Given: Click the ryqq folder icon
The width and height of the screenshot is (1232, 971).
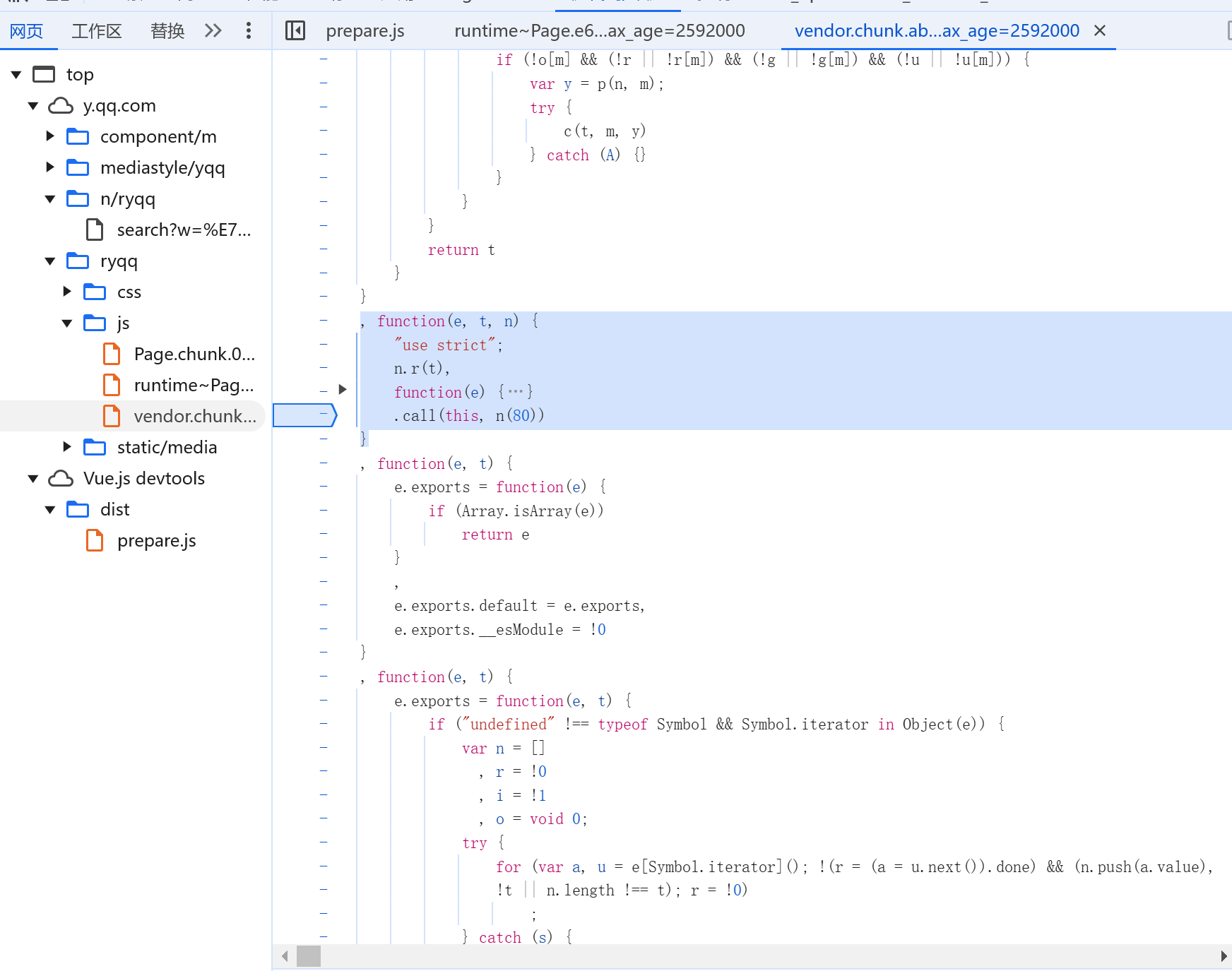Looking at the screenshot, I should 78,261.
